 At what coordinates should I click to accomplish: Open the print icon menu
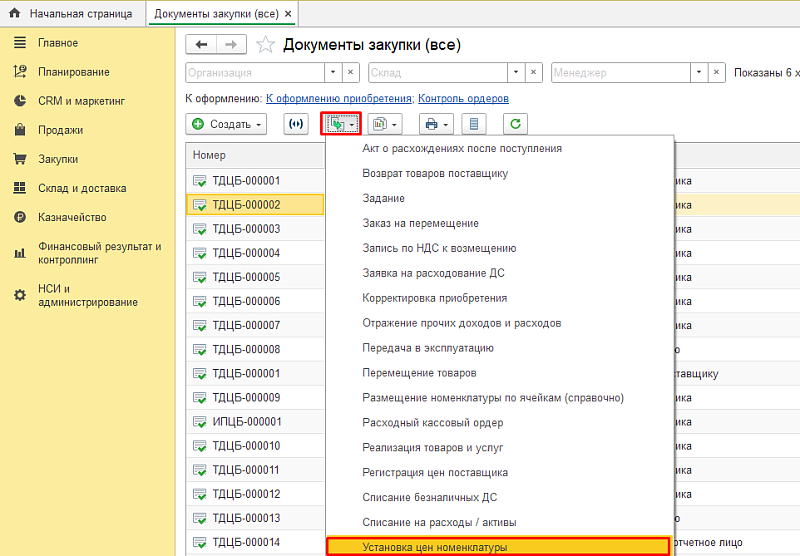[x=436, y=124]
